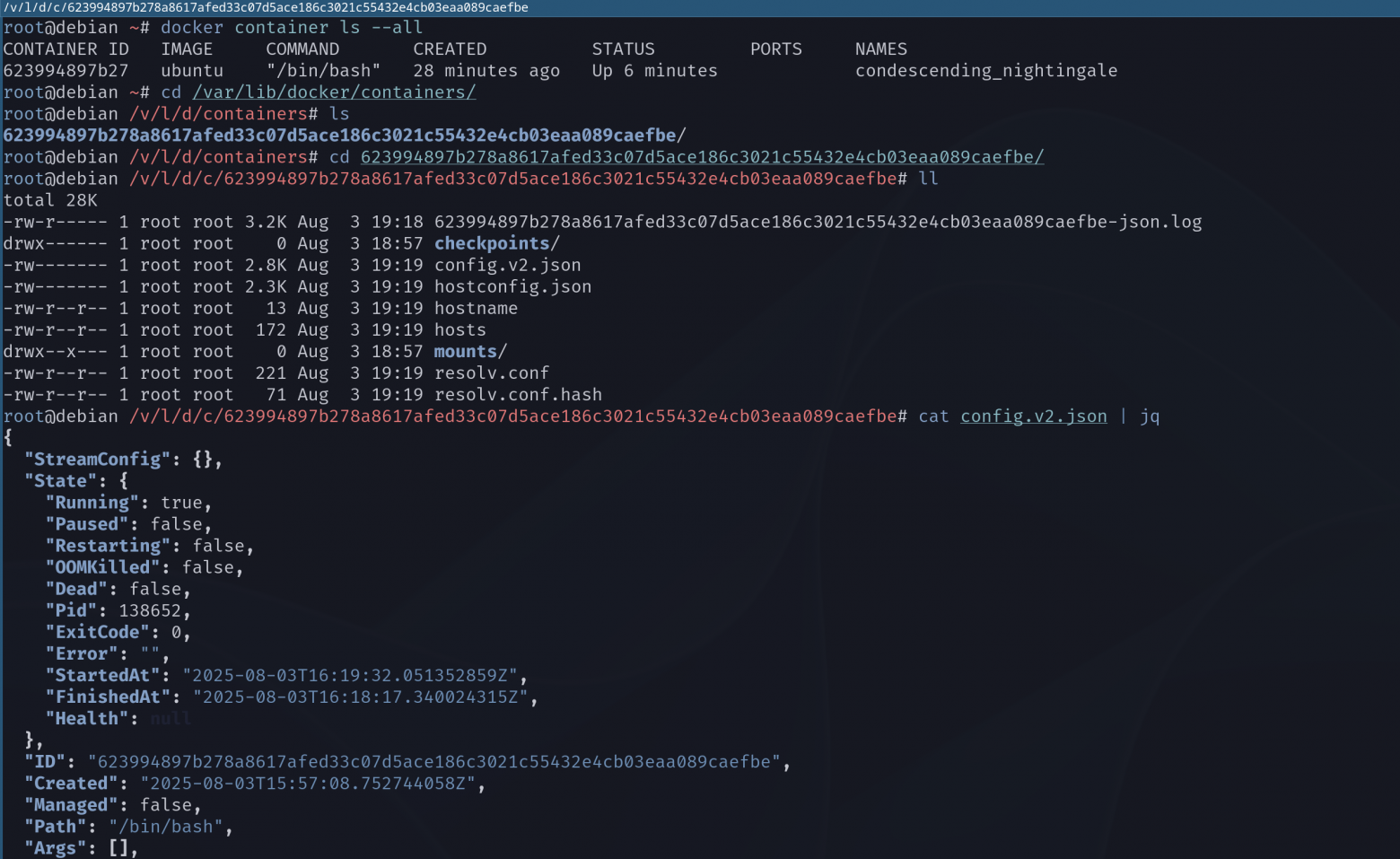Click the underlined container hash path after cd
This screenshot has height=859, width=1400.
pyautogui.click(x=703, y=157)
